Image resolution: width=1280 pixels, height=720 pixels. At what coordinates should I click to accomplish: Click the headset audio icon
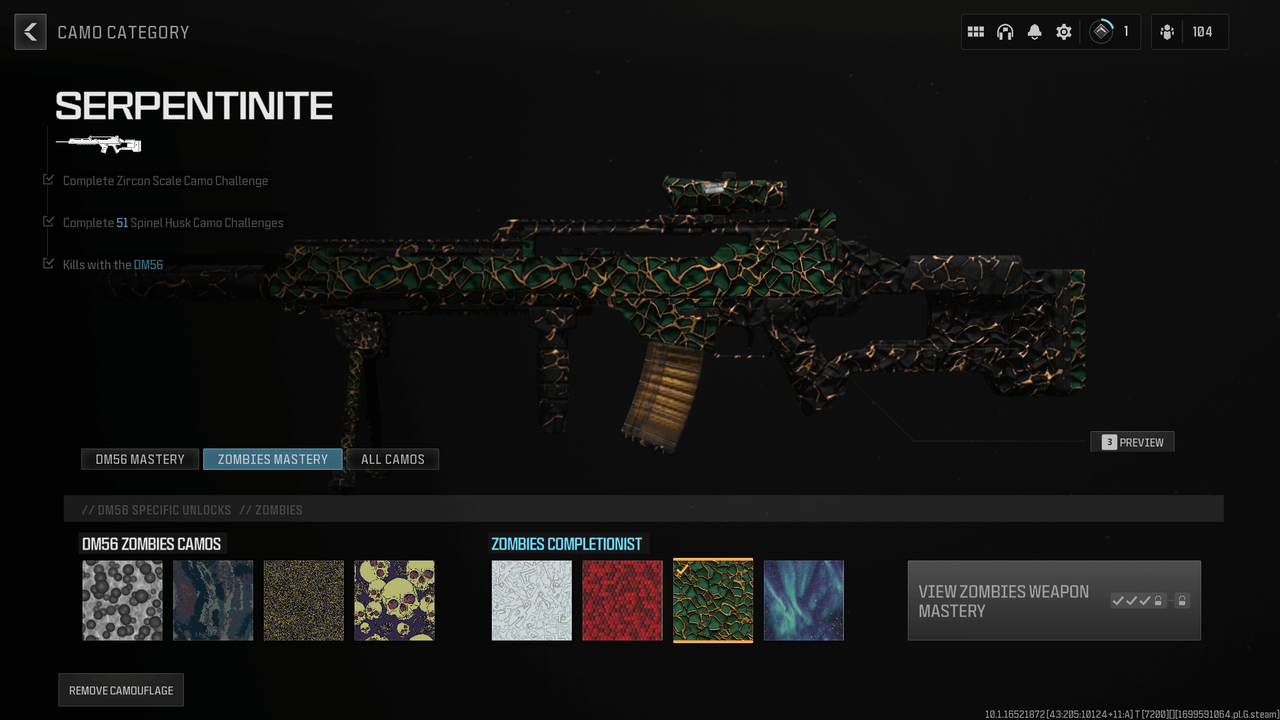coord(1004,31)
